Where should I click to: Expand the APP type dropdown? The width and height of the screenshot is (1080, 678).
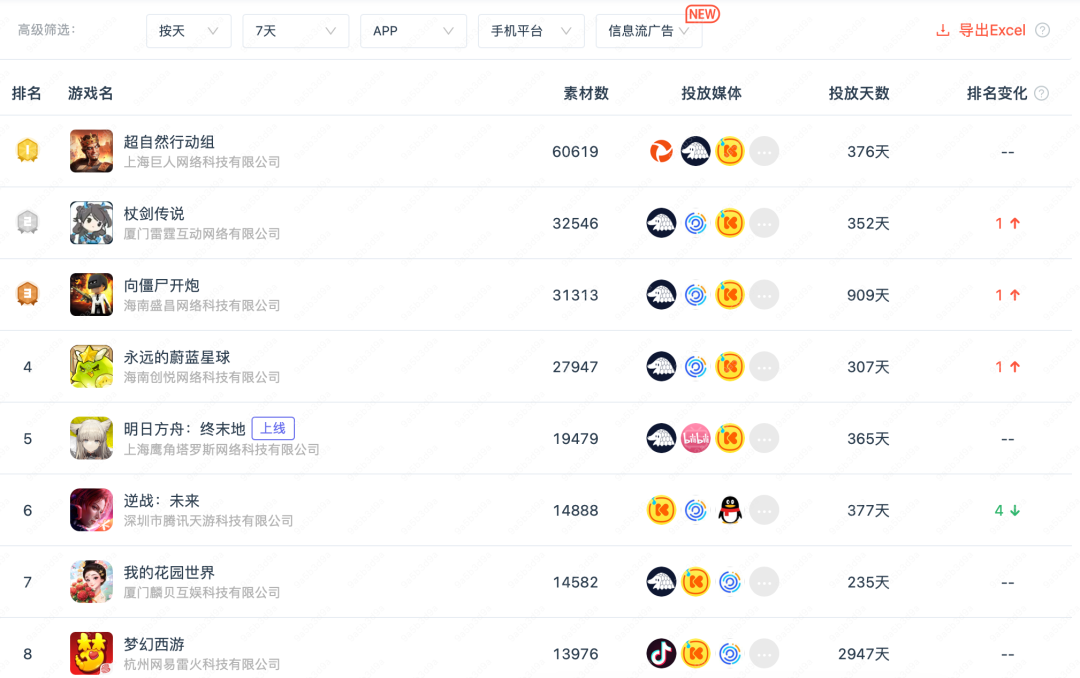[413, 31]
